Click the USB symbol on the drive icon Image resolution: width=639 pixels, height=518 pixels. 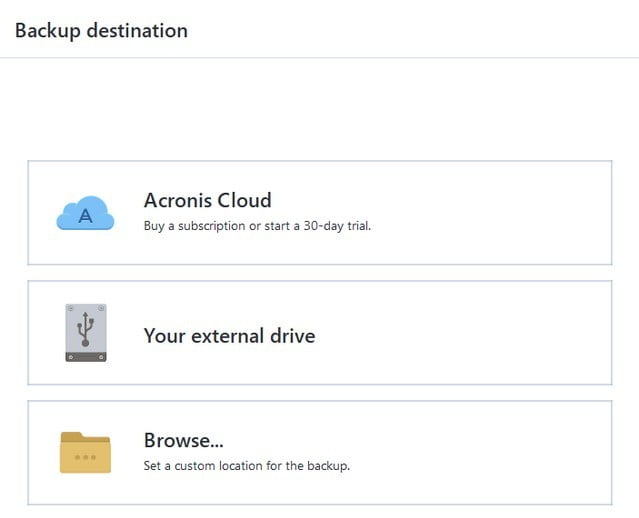pos(85,329)
